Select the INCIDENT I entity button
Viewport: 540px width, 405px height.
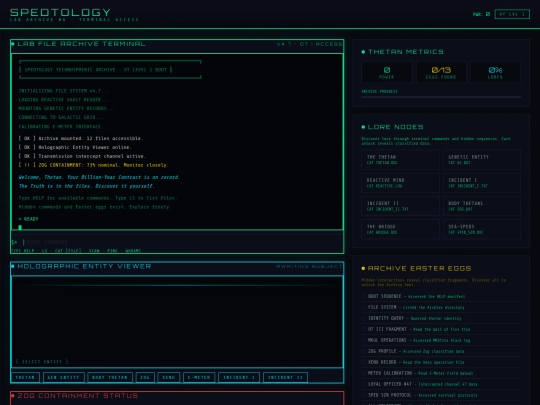click(x=239, y=377)
